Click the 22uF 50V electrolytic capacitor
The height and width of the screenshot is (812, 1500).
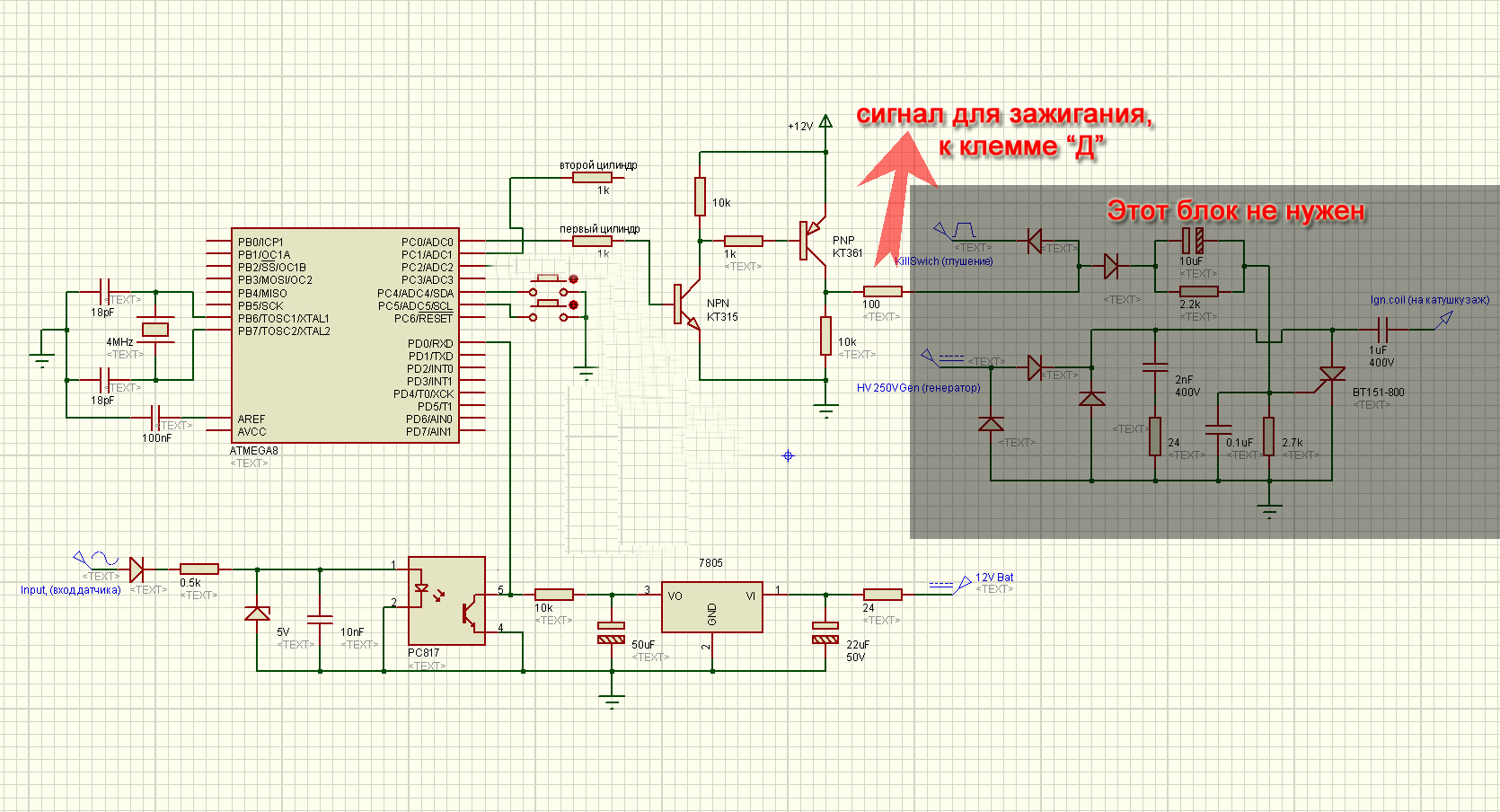pyautogui.click(x=825, y=632)
